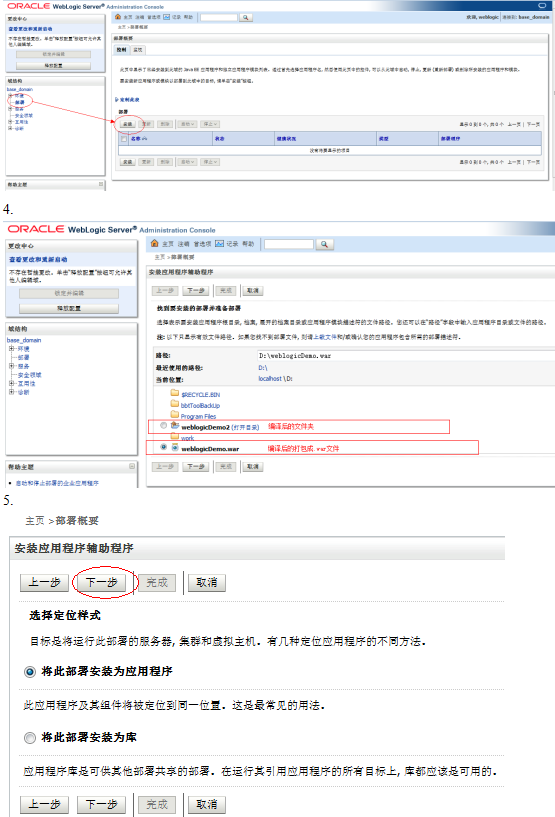The height and width of the screenshot is (817, 555).
Task: Expand 诊断 node on the path selection page tree
Action: (11, 392)
